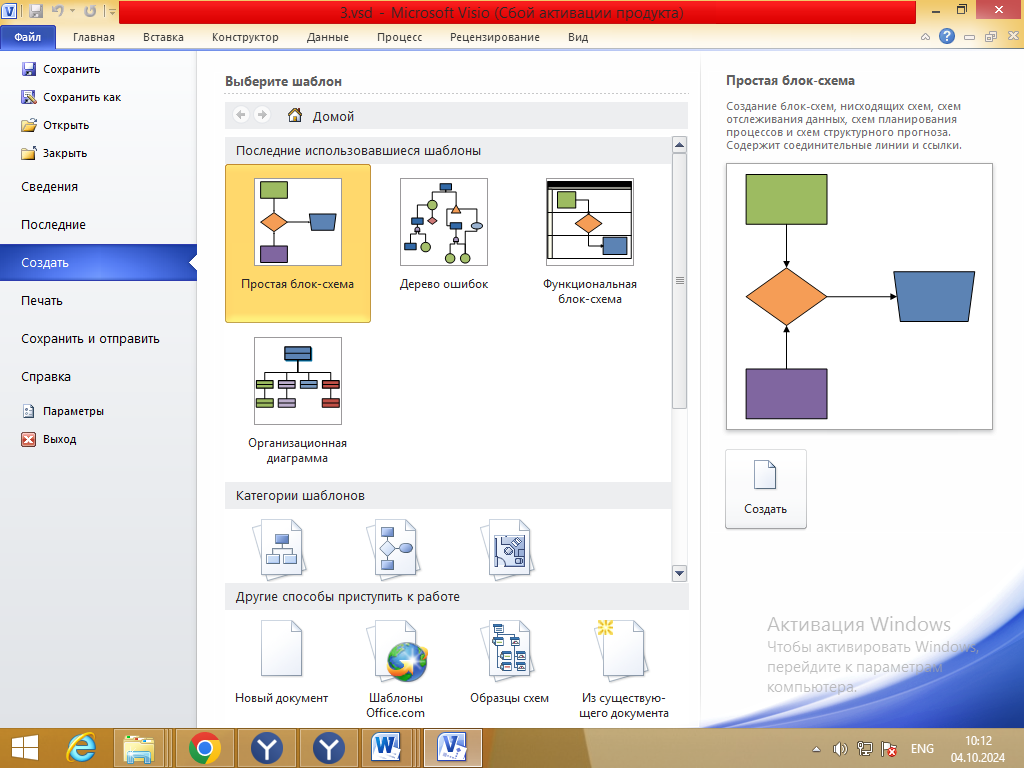The height and width of the screenshot is (768, 1024).
Task: Click Выход to exit Visio
Action: pyautogui.click(x=49, y=440)
